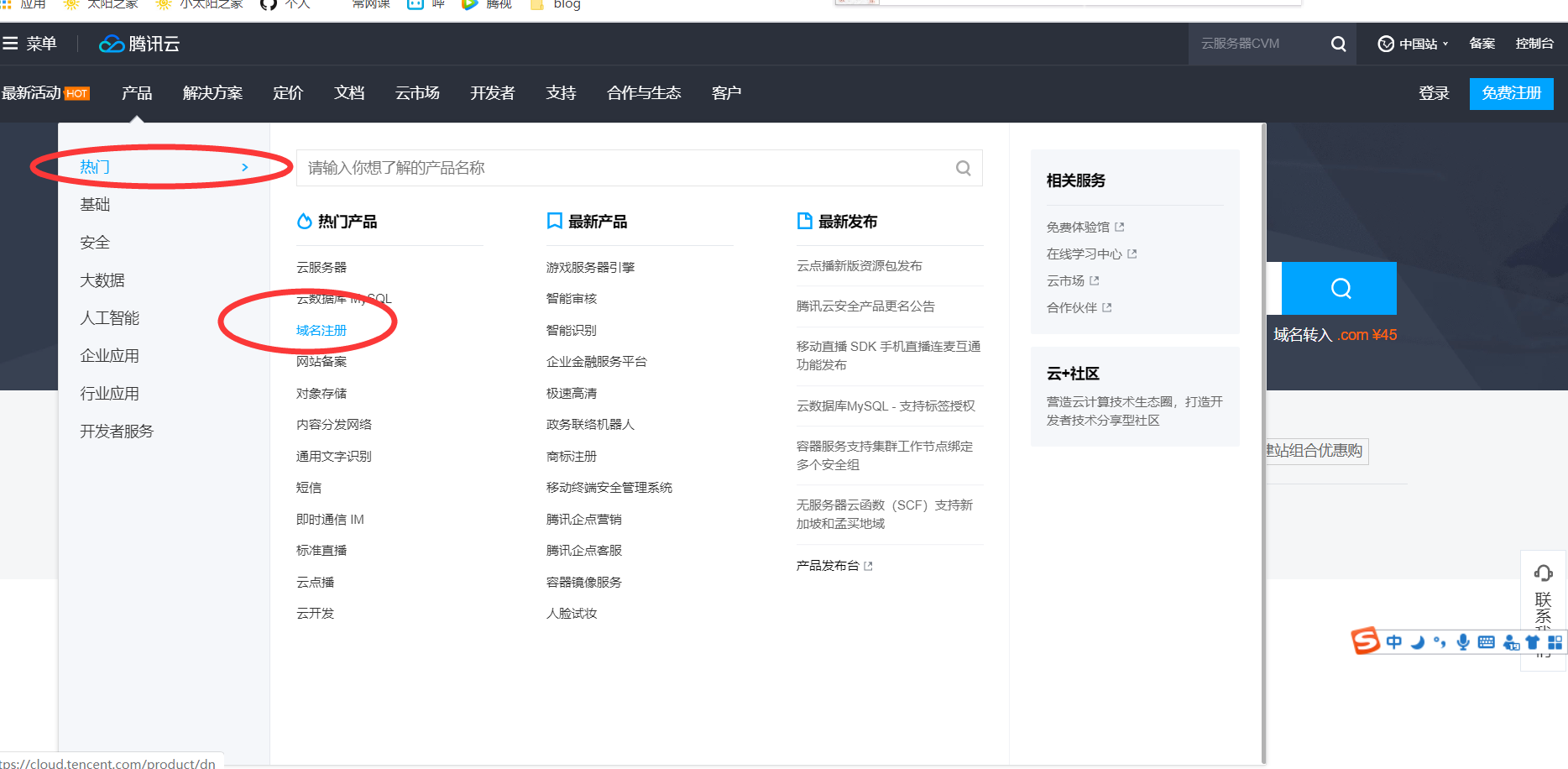This screenshot has height=769, width=1568.
Task: Click the 域名转入 .com ¥45 link
Action: [1335, 335]
